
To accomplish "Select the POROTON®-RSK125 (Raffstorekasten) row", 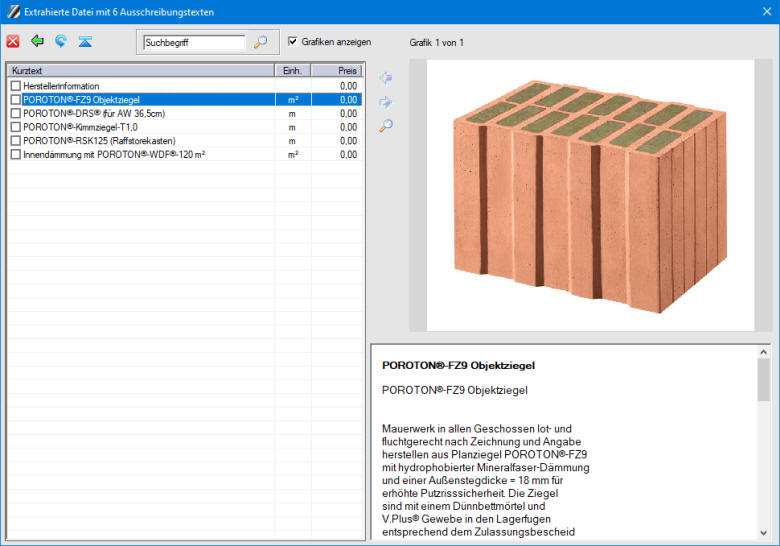I will [x=185, y=141].
